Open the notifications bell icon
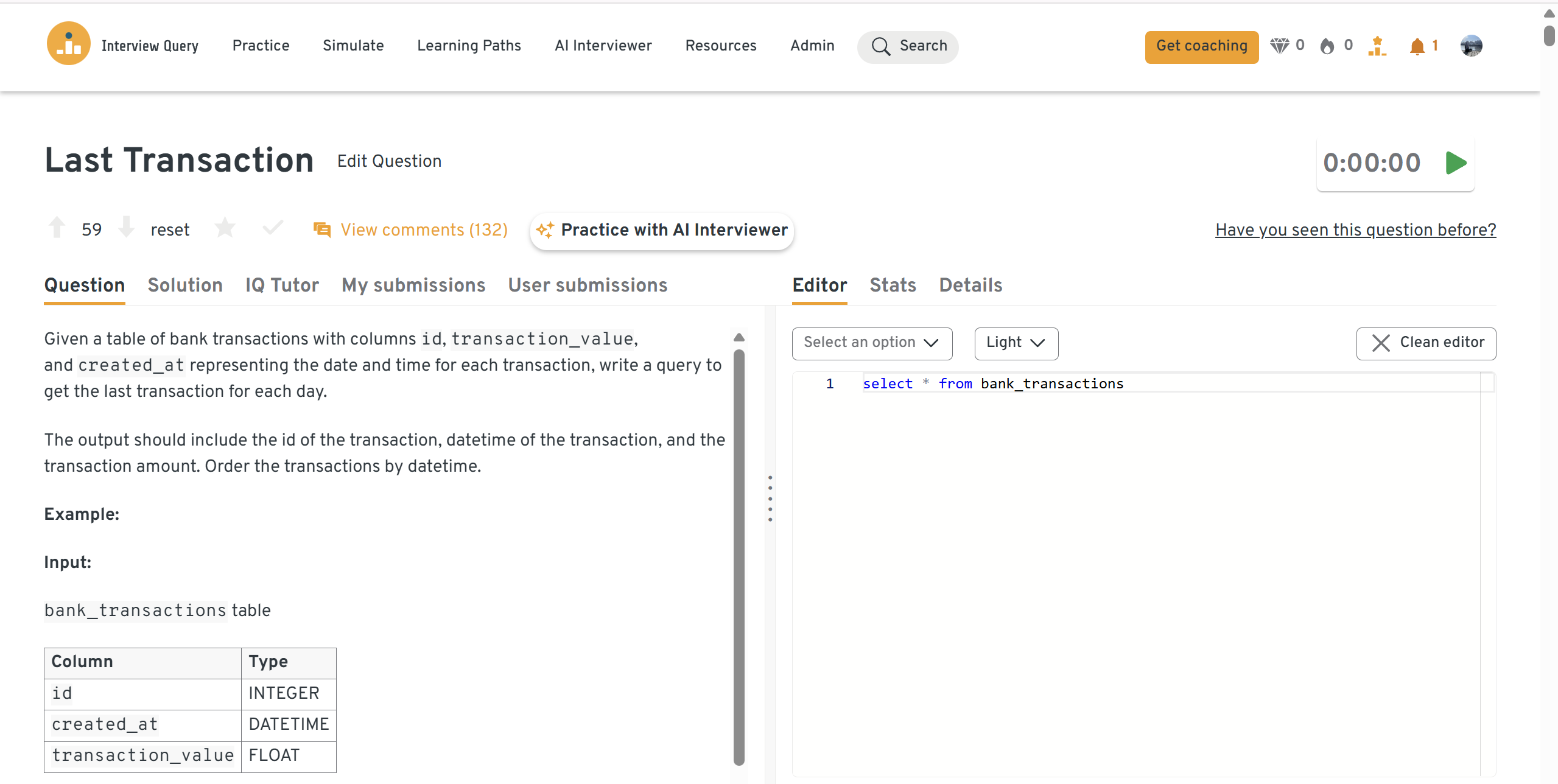The width and height of the screenshot is (1558, 784). coord(1417,46)
